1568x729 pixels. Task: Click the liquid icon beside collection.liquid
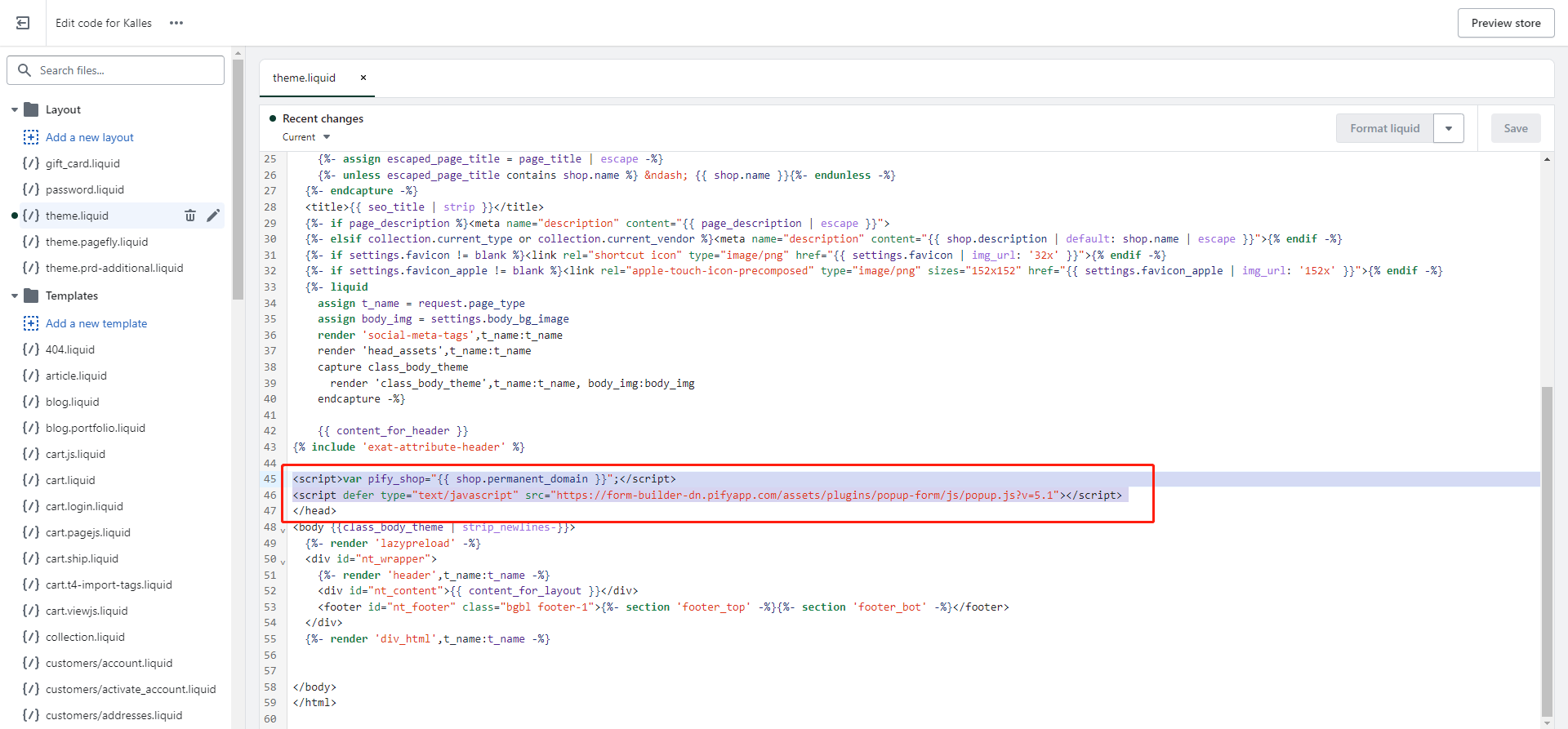31,637
